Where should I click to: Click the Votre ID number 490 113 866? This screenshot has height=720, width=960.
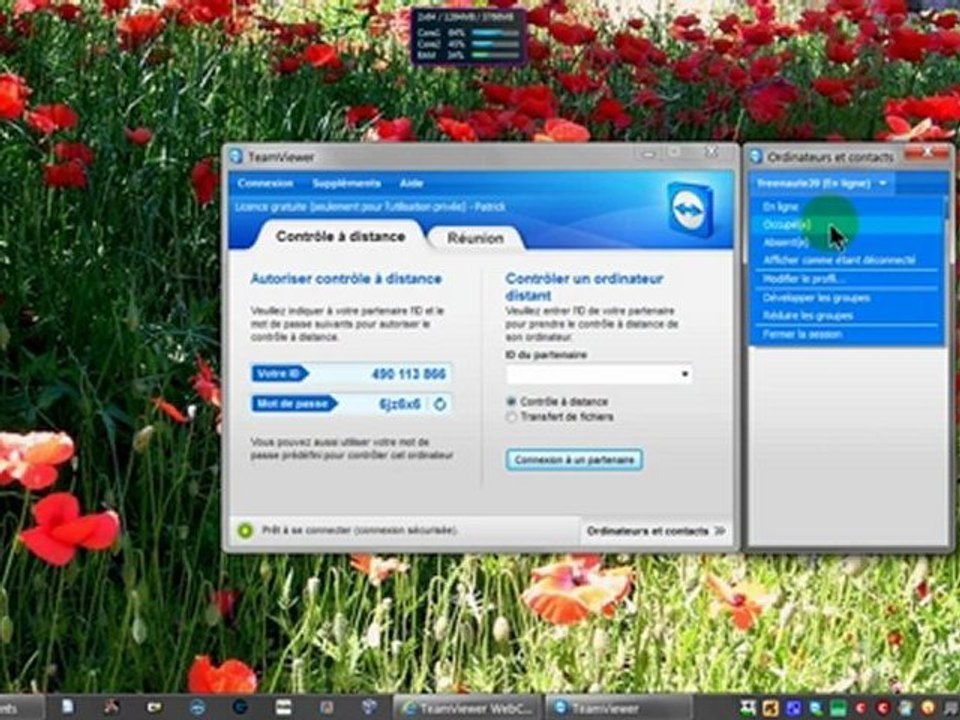[x=408, y=374]
